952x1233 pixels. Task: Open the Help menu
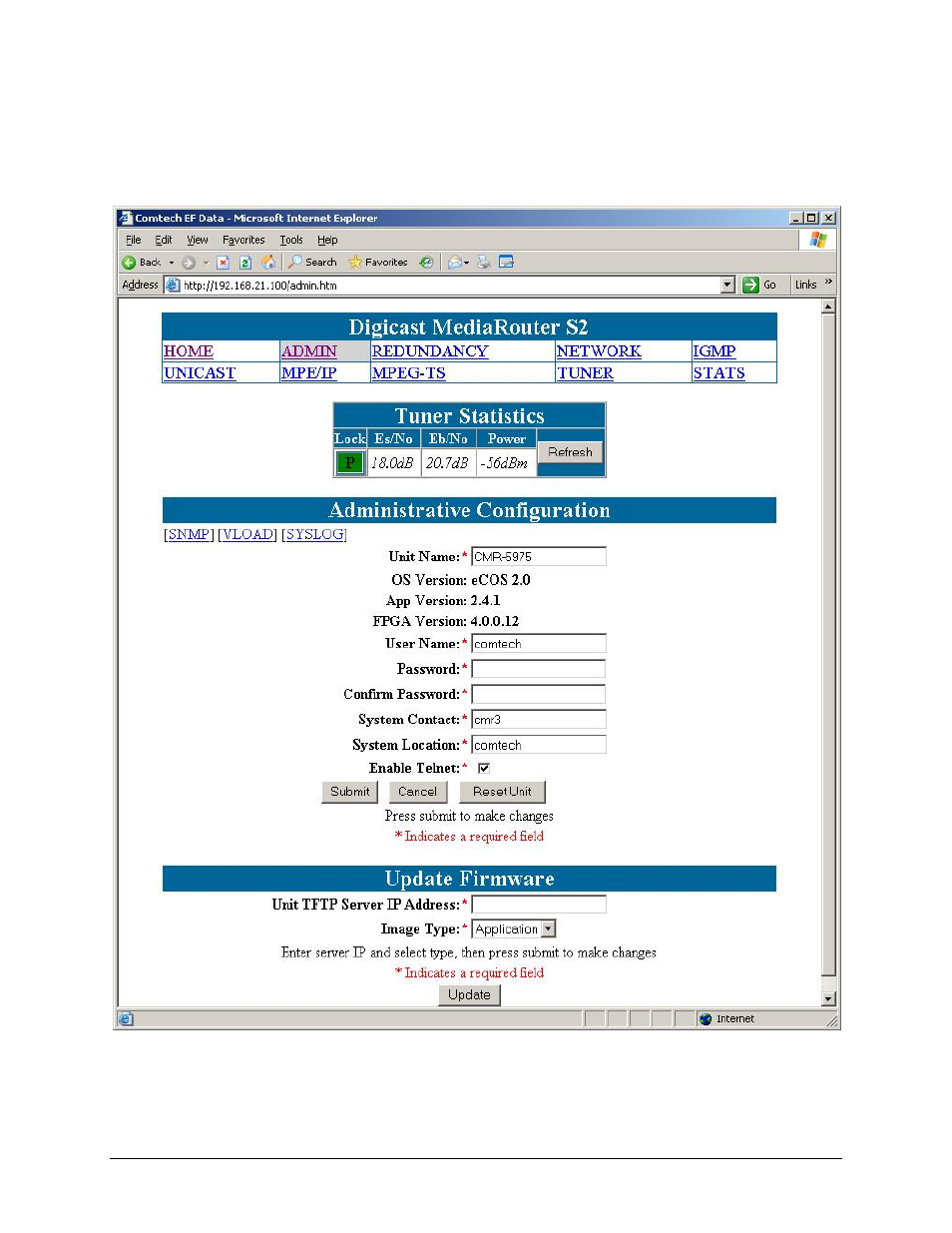(x=327, y=241)
